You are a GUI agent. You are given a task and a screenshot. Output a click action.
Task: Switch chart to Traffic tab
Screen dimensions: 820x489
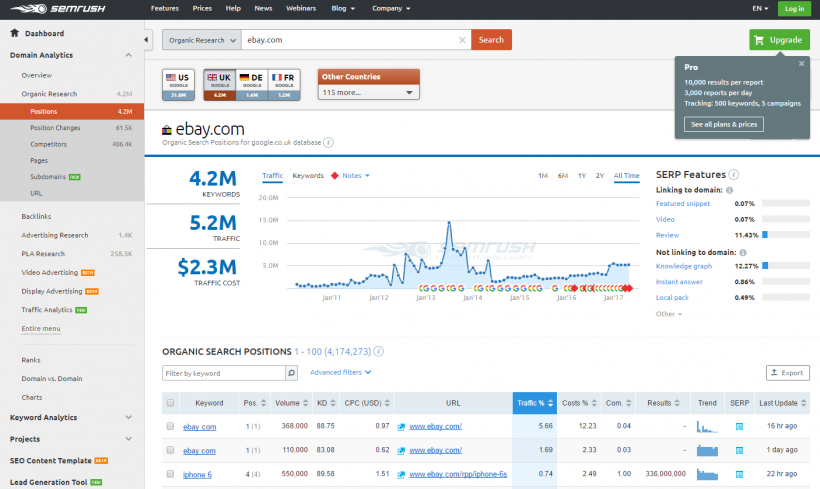272,176
